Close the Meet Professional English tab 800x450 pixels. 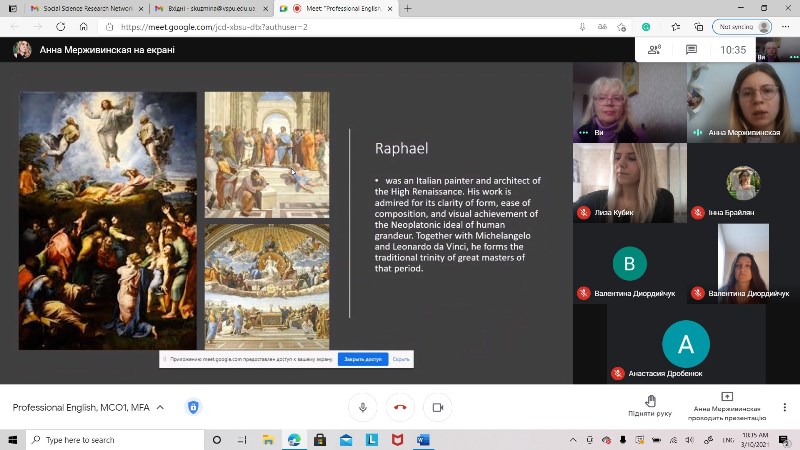(x=390, y=9)
